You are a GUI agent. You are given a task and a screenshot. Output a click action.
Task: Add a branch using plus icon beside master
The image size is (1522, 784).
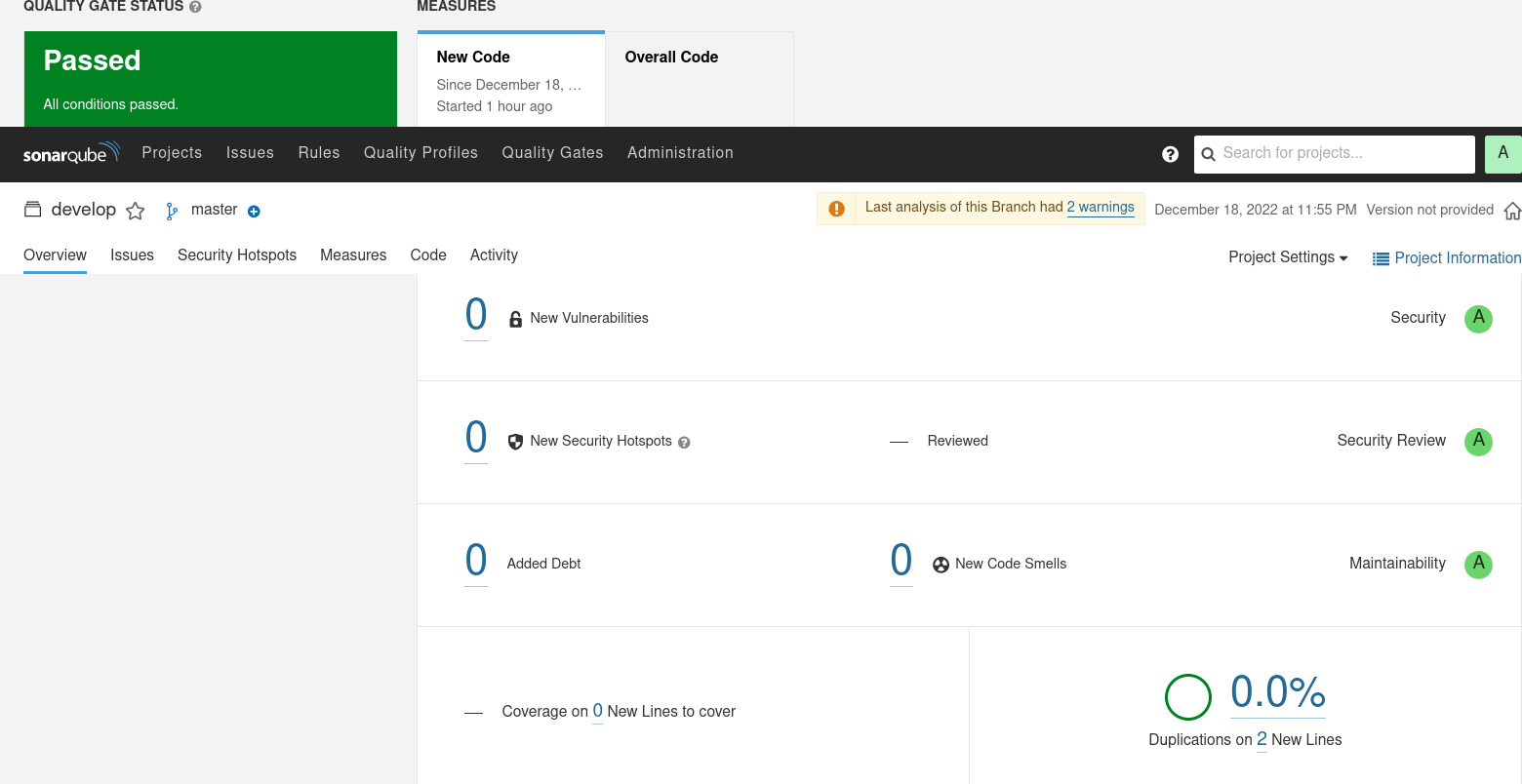pos(254,211)
